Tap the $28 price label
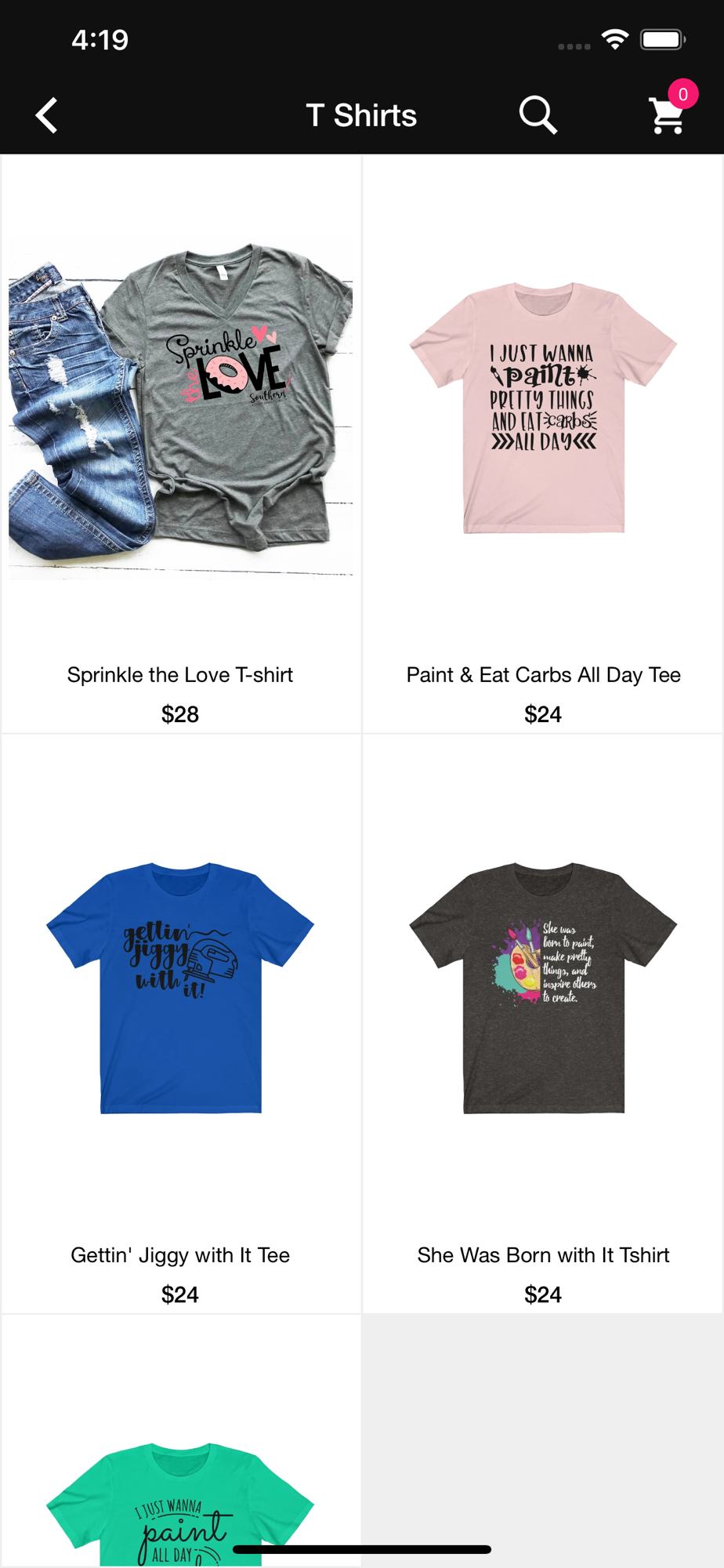Viewport: 724px width, 1568px height. tap(180, 714)
